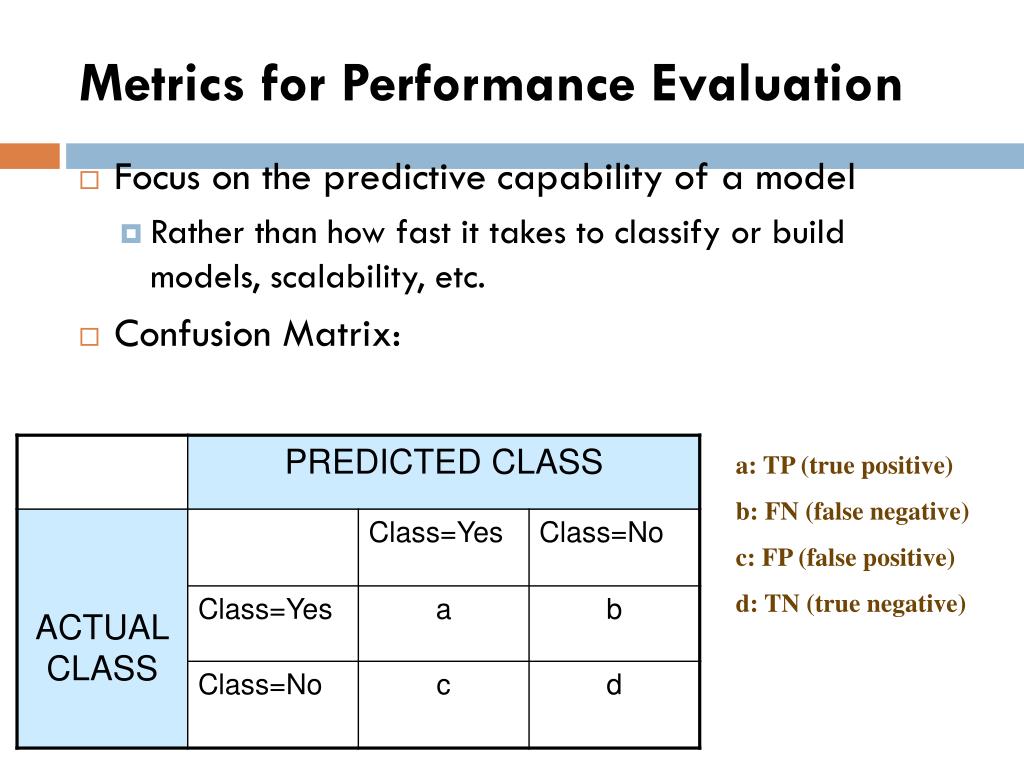Click the ACTUAL CLASS header cell
1024x768 pixels.
(103, 628)
